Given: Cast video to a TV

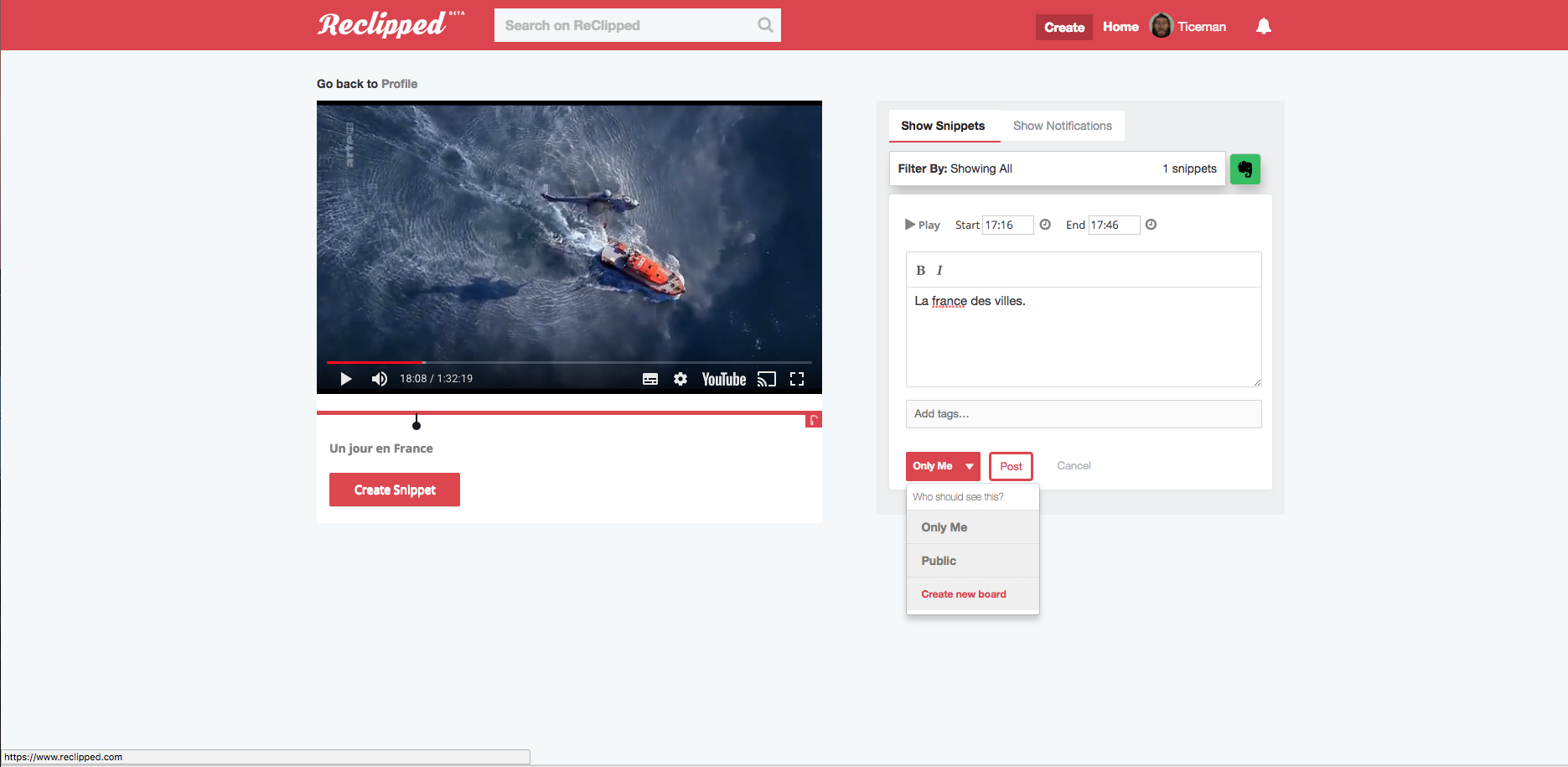Looking at the screenshot, I should pyautogui.click(x=767, y=379).
